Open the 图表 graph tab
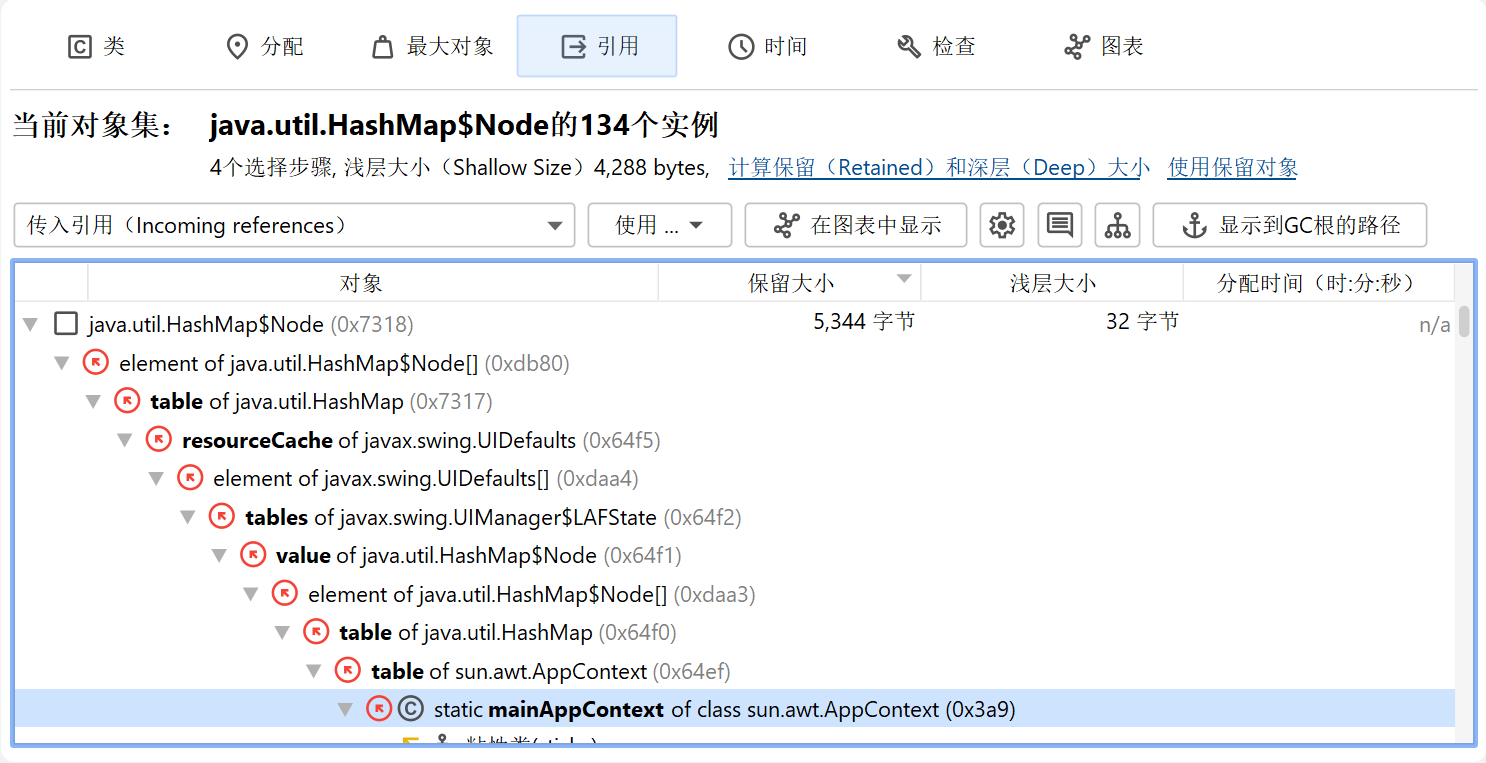Screen dimensions: 1486x763 pos(1104,46)
